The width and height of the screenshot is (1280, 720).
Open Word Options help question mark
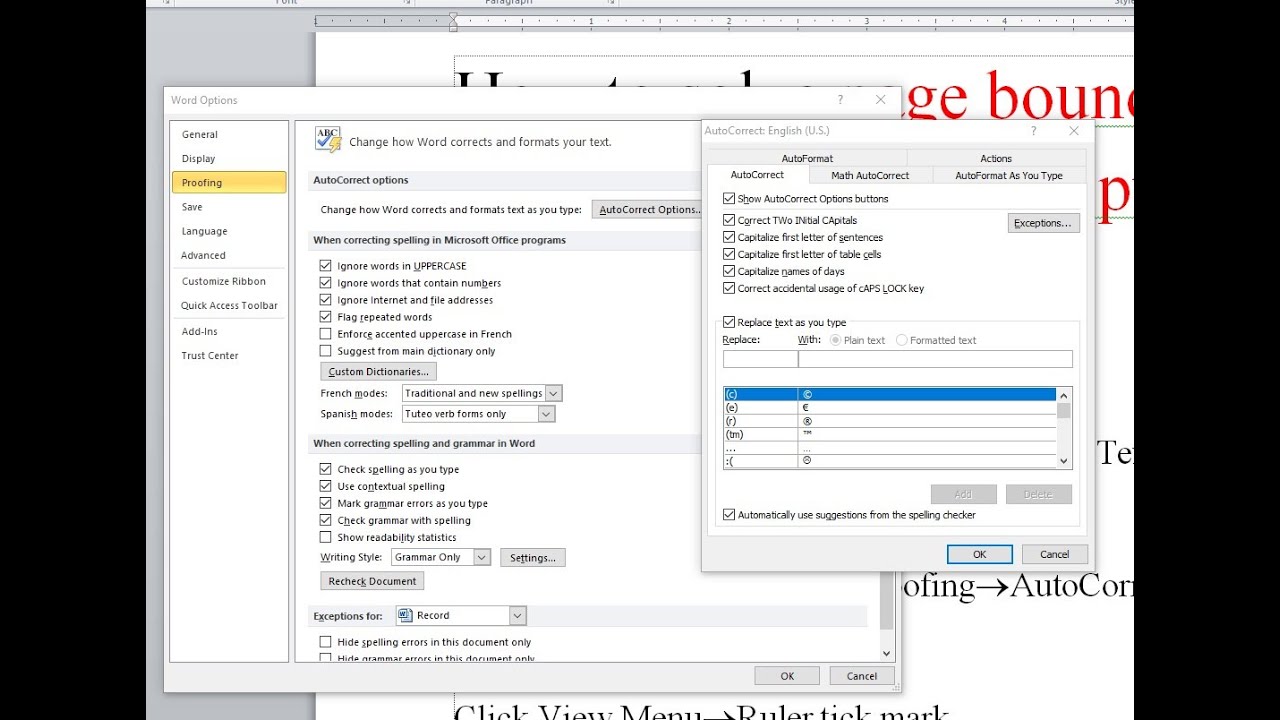[x=840, y=100]
